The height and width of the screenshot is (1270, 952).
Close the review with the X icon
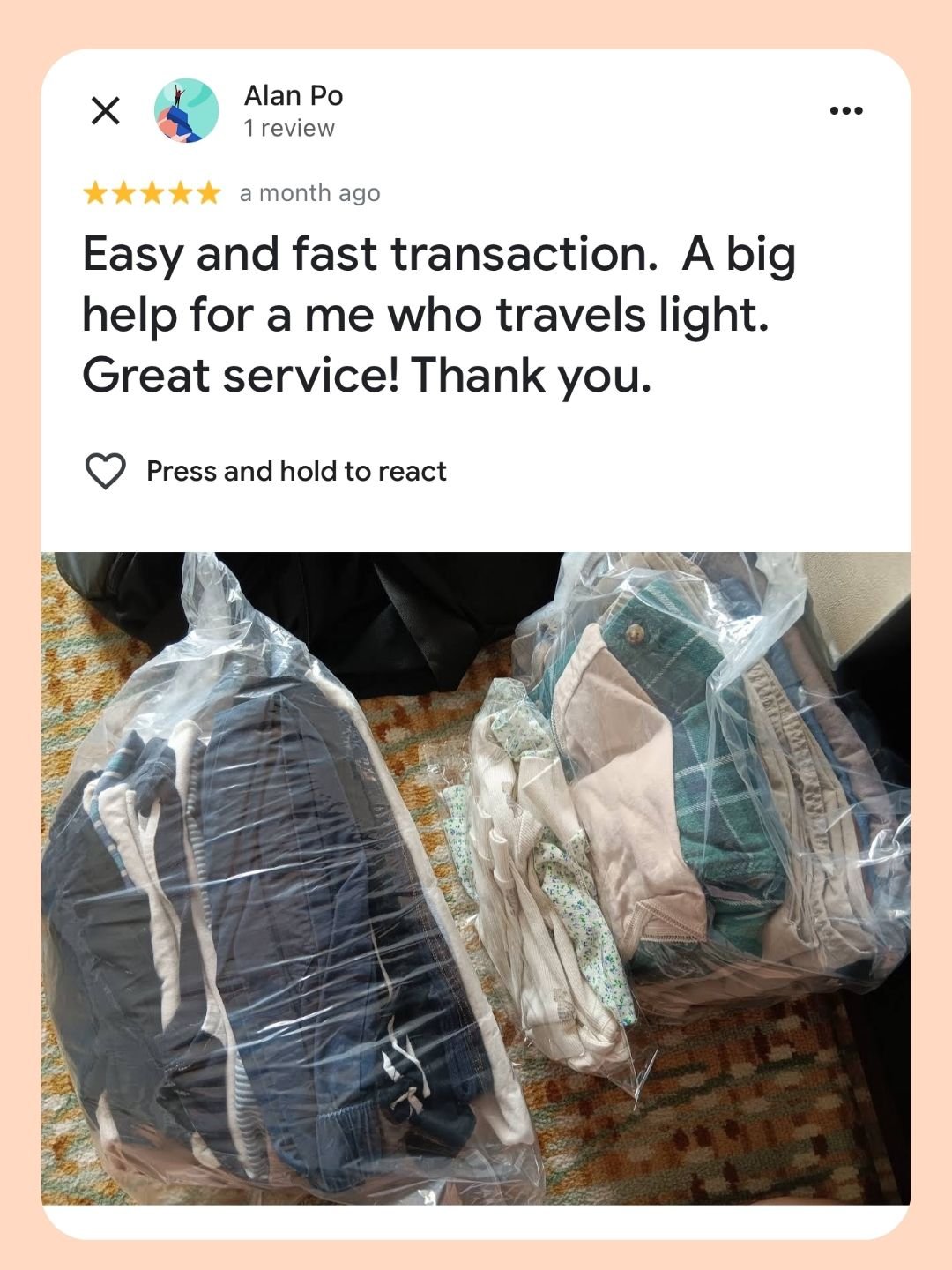click(106, 111)
